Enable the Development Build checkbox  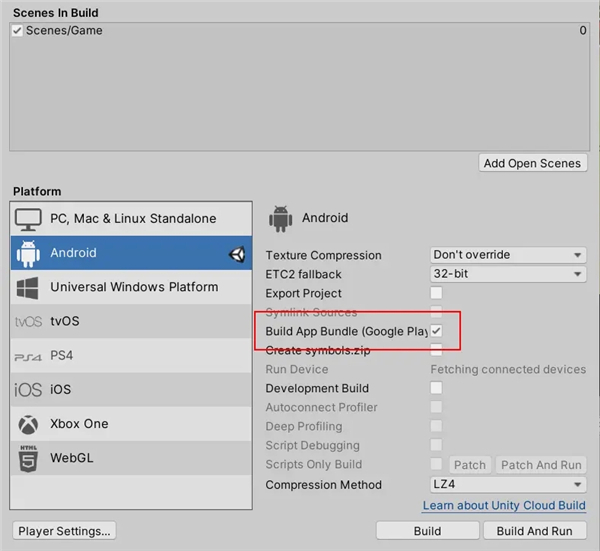(x=436, y=388)
